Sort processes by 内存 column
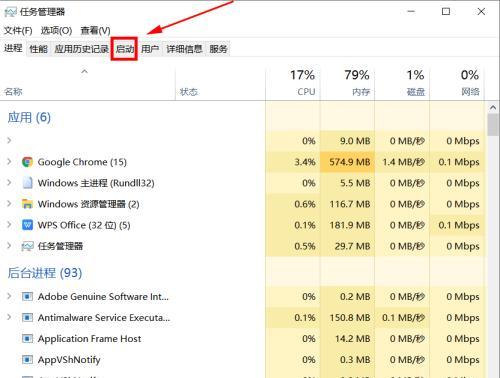Viewport: 500px width, 378px height. coord(347,83)
